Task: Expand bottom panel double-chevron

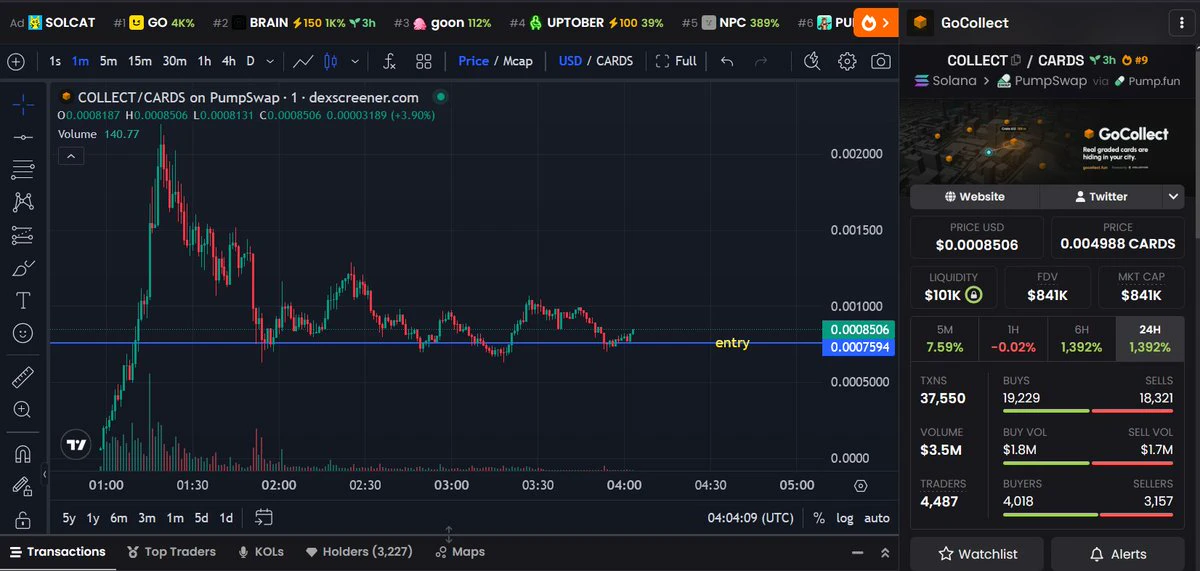Action: pyautogui.click(x=884, y=552)
